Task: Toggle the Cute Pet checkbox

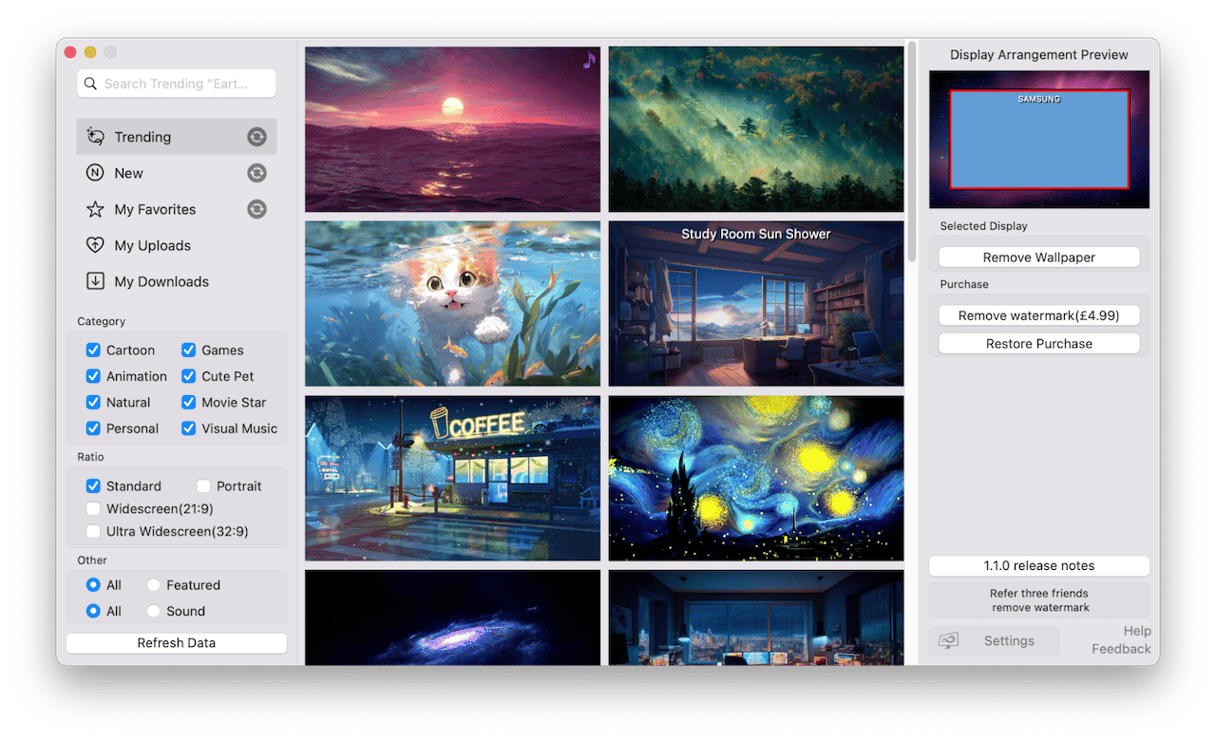Action: [188, 376]
